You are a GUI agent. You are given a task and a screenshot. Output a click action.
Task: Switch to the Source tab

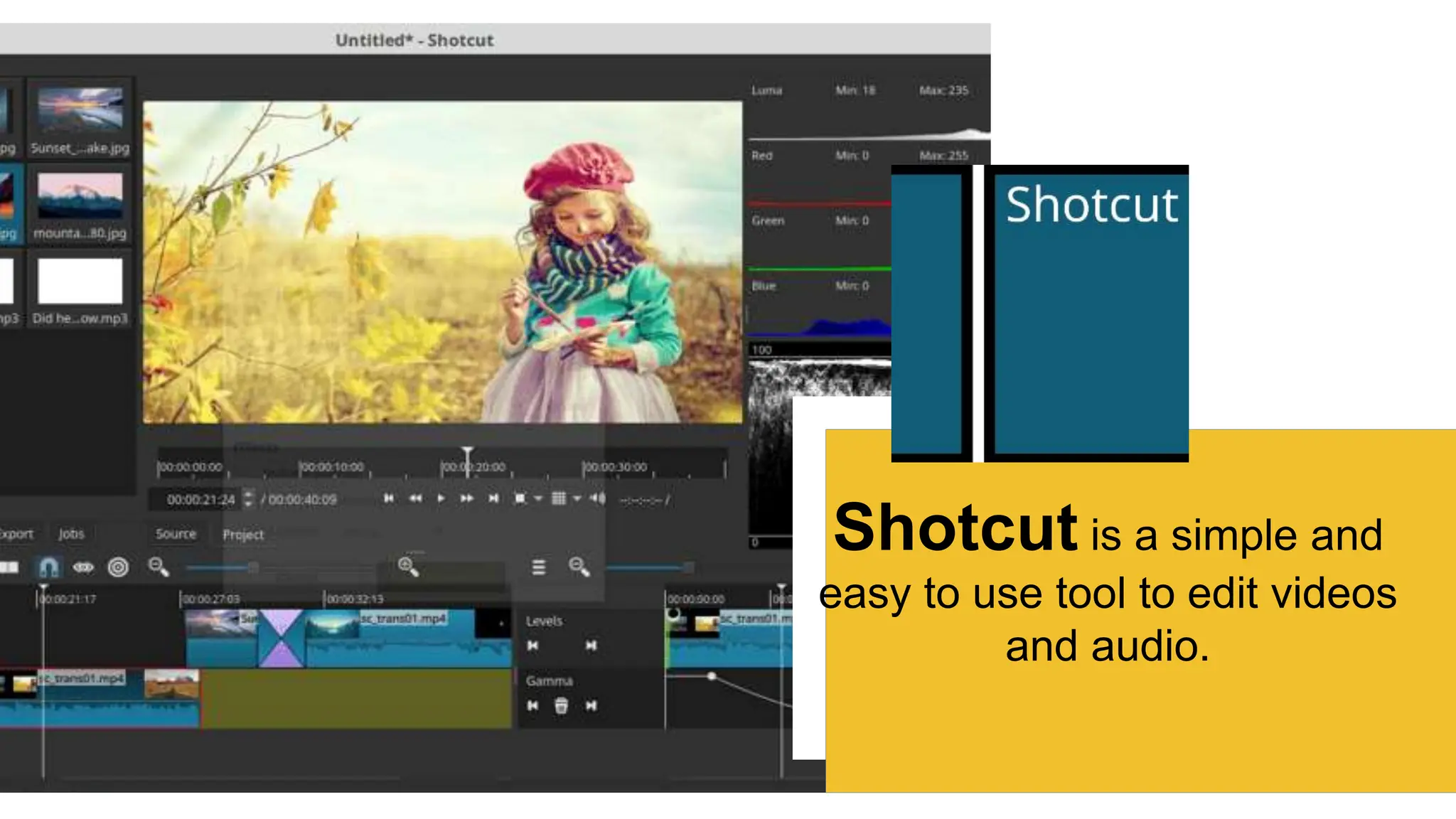[x=176, y=534]
